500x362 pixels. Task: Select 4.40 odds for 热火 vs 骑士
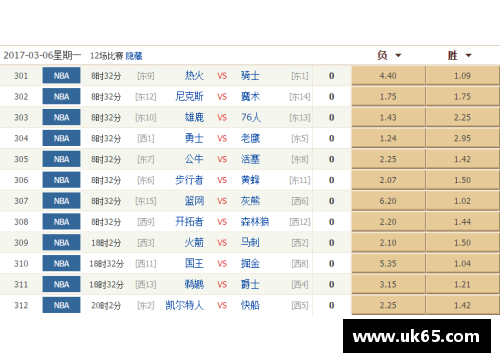tap(388, 76)
